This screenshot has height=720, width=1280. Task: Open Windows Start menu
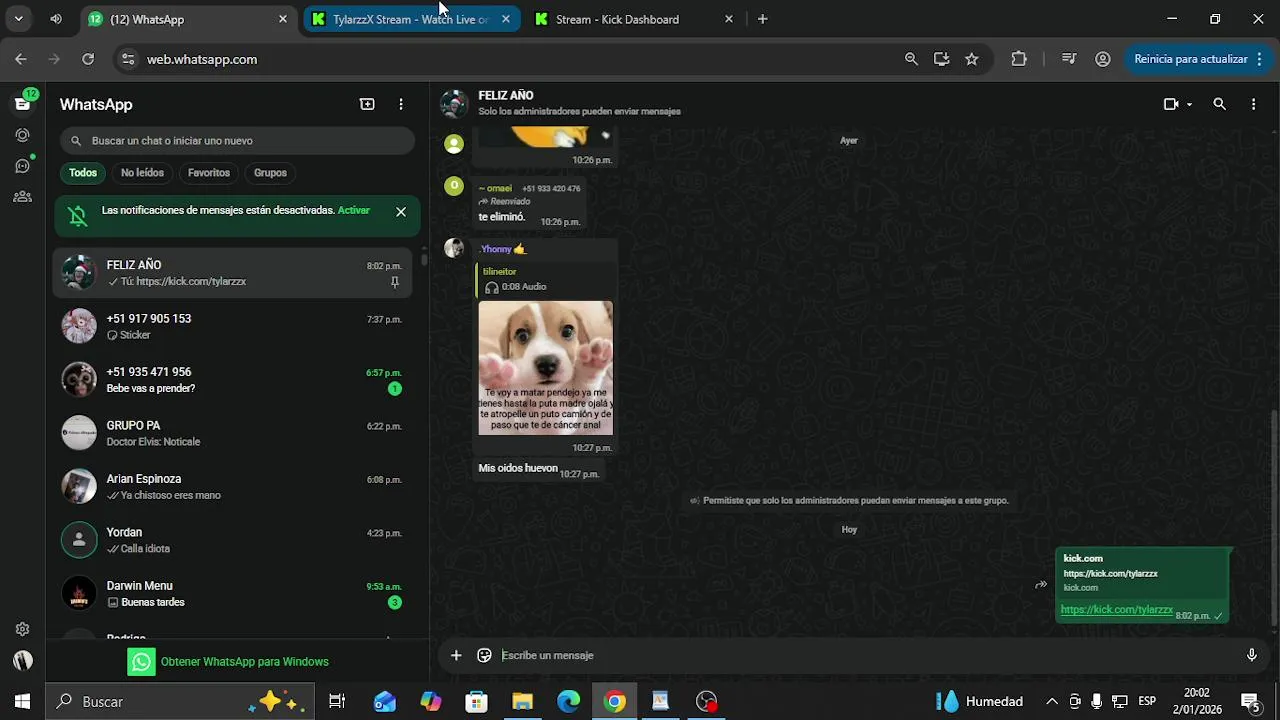click(x=22, y=701)
